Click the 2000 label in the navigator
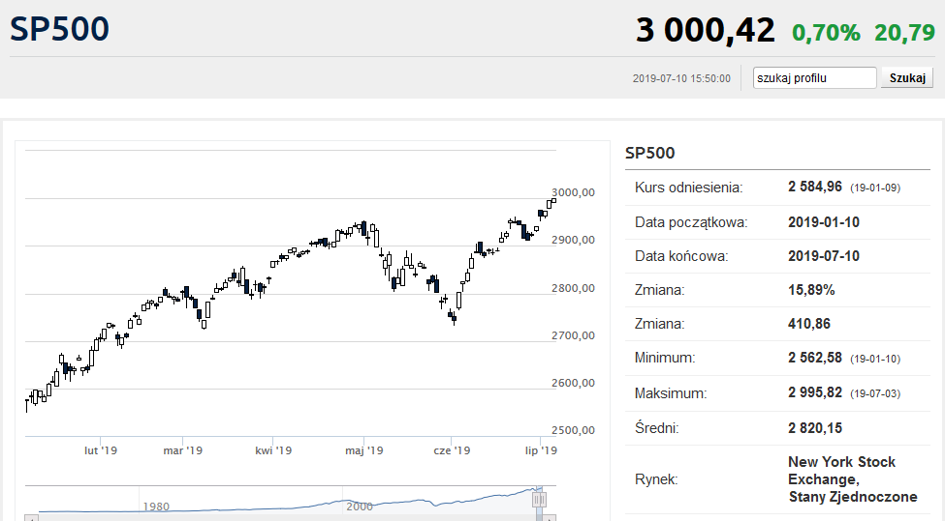Image resolution: width=945 pixels, height=521 pixels. pos(359,507)
